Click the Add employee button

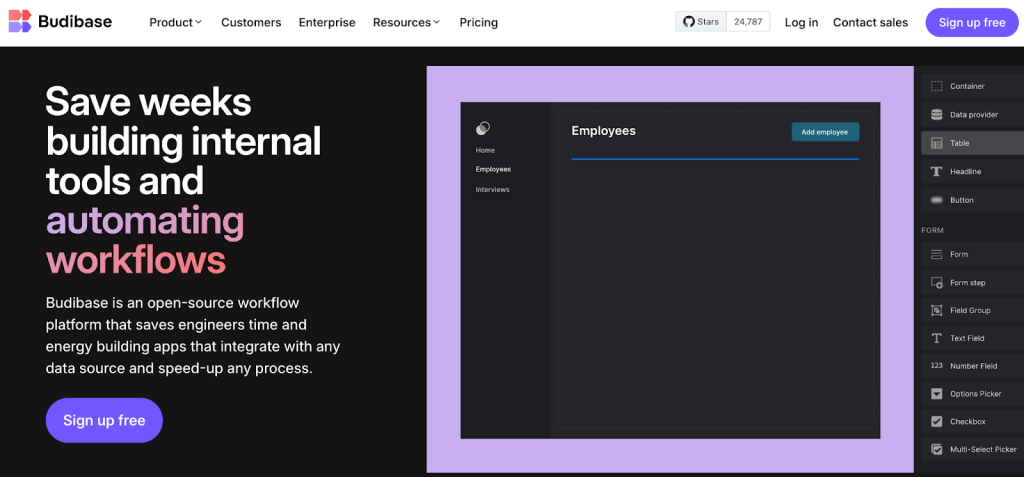click(x=825, y=132)
